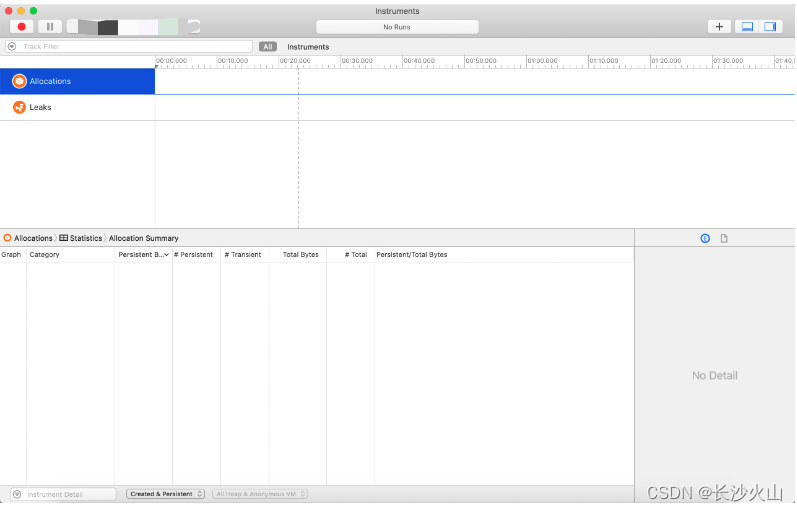This screenshot has height=511, width=797.
Task: Click the No Runs status display
Action: coord(397,27)
